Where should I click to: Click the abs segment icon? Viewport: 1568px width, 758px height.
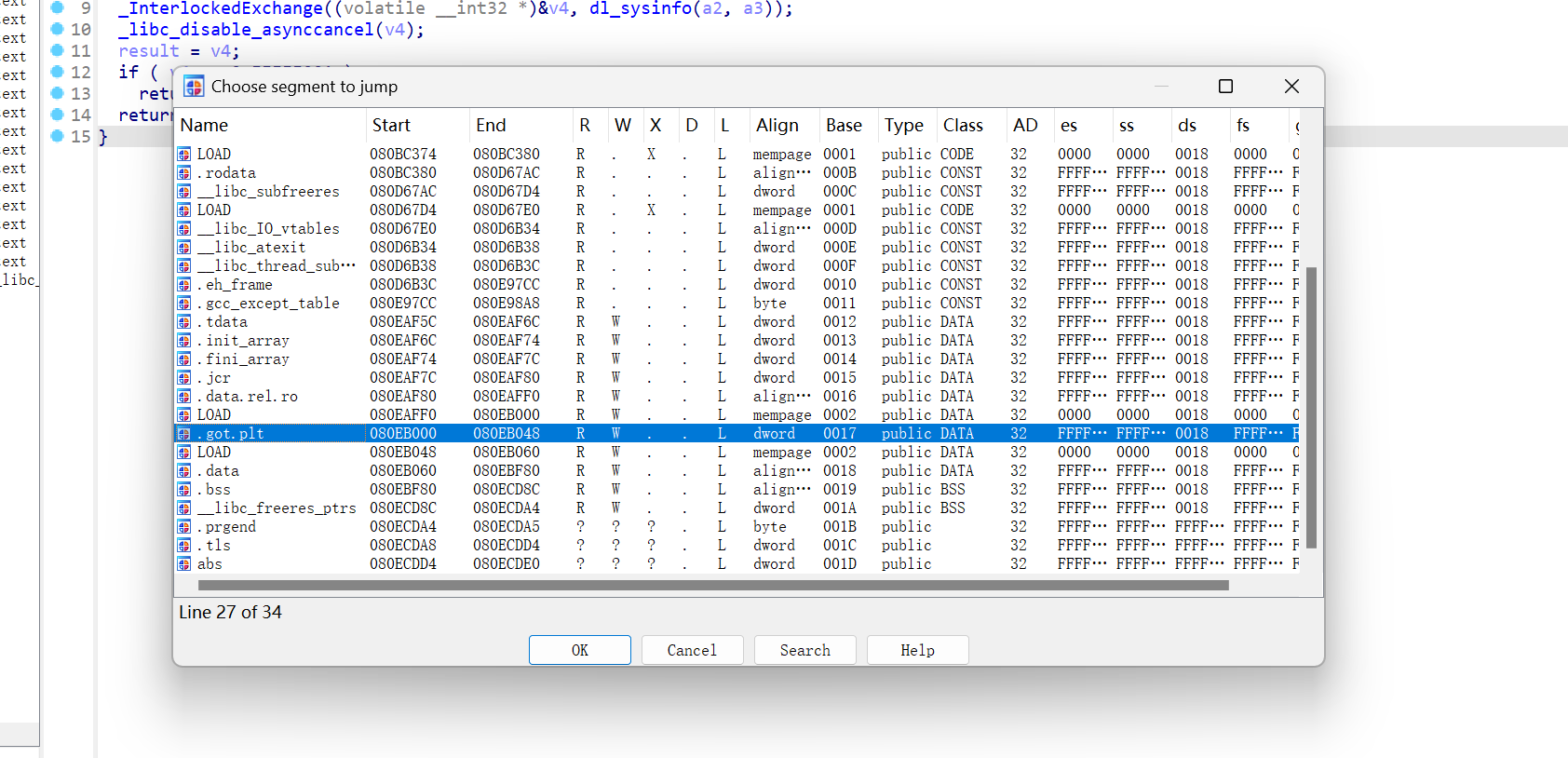pyautogui.click(x=184, y=563)
